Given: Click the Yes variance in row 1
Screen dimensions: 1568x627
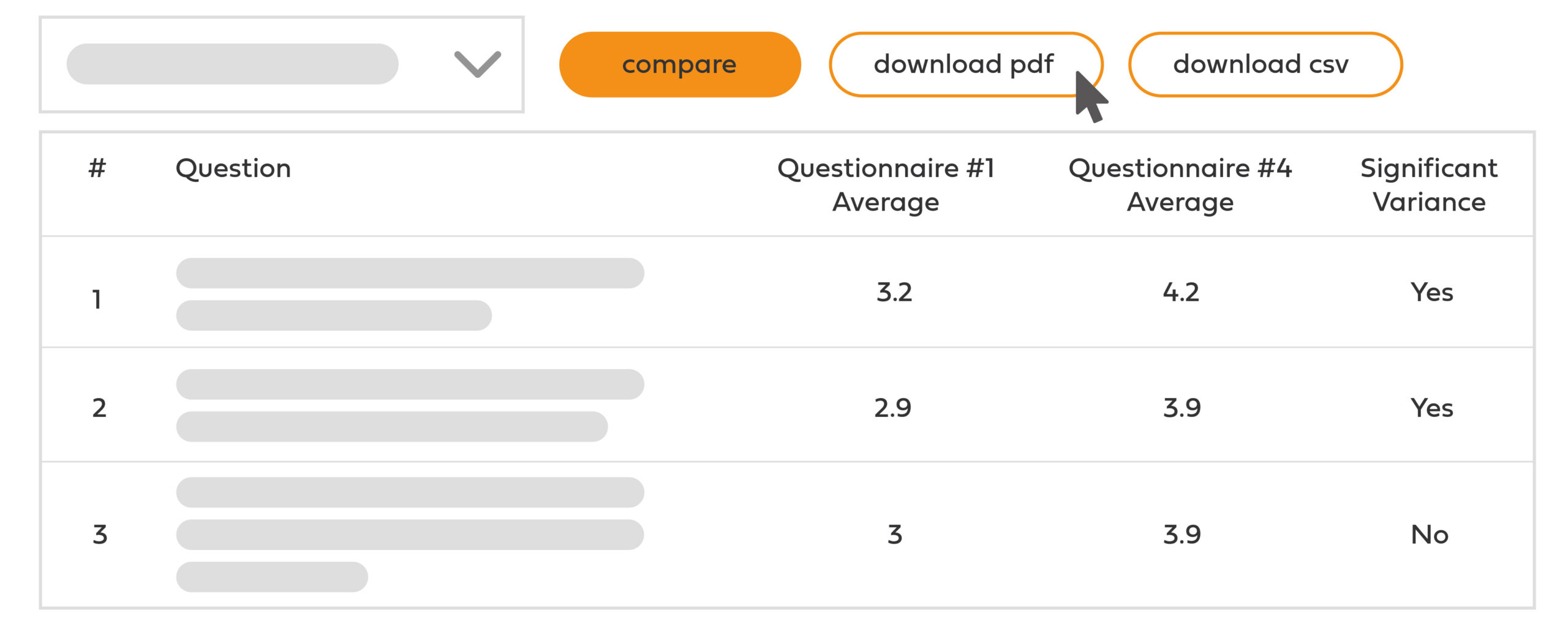Looking at the screenshot, I should [x=1431, y=292].
